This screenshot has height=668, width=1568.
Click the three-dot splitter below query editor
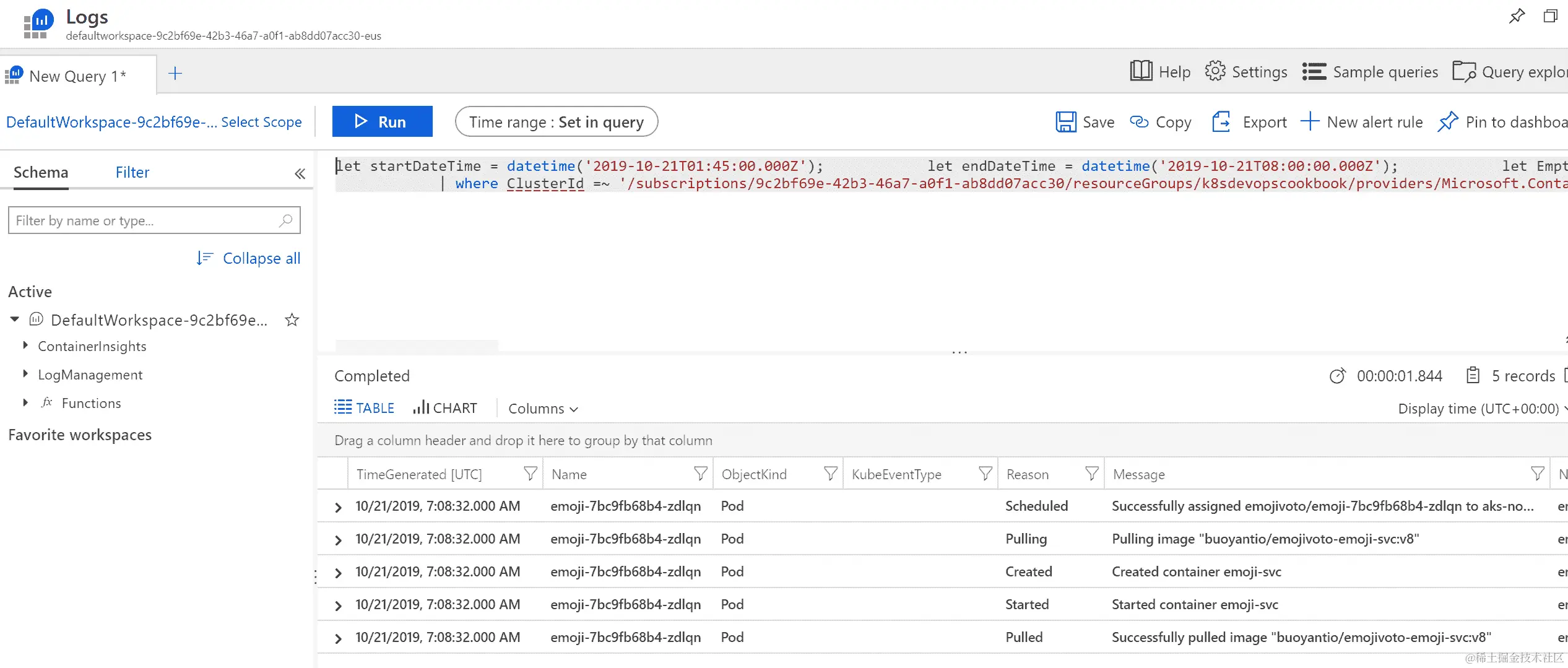tap(959, 352)
